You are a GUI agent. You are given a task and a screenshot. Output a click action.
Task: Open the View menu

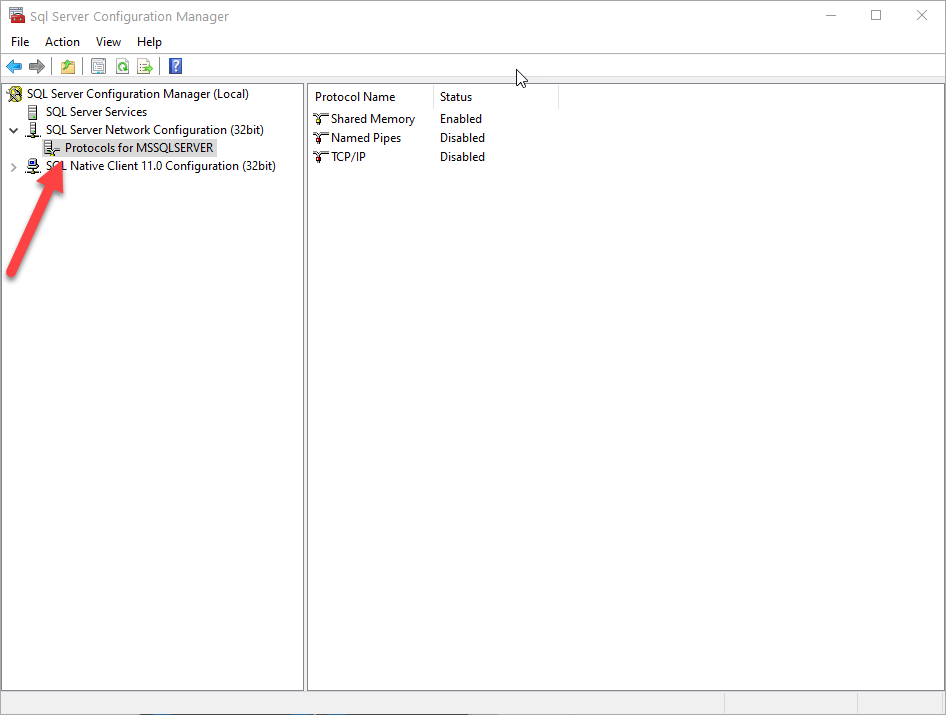point(108,42)
